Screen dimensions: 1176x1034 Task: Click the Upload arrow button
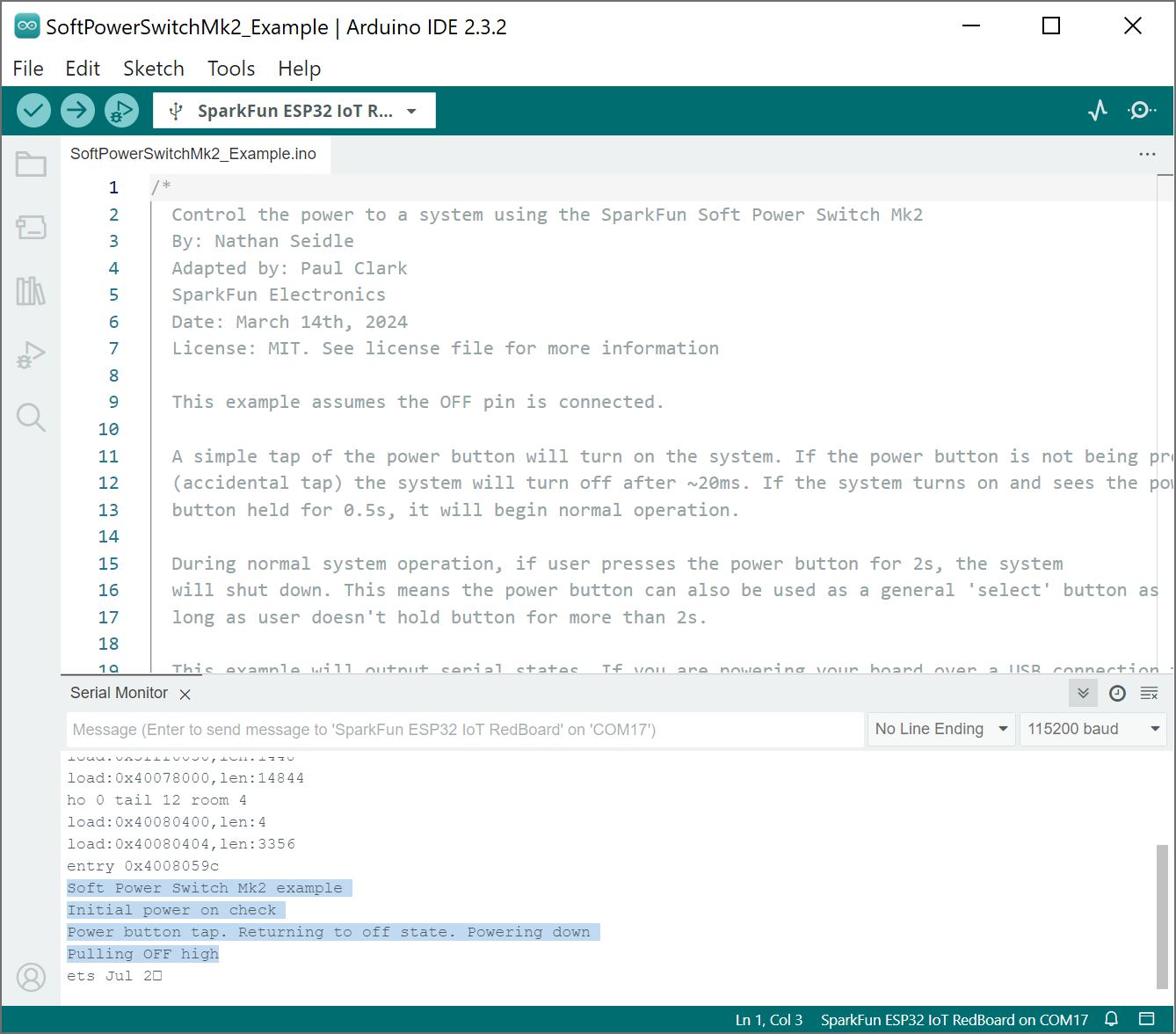(77, 111)
